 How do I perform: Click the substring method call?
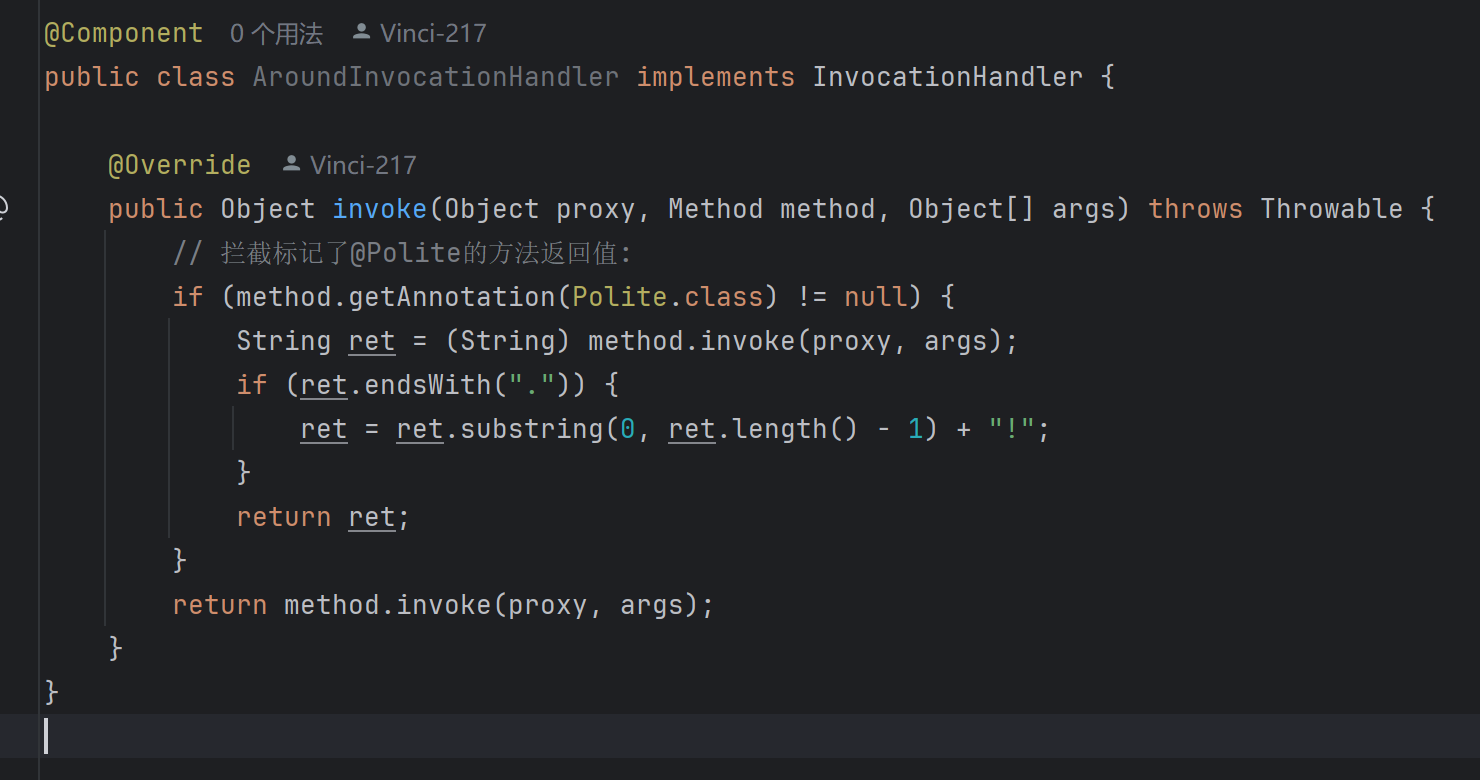point(532,429)
